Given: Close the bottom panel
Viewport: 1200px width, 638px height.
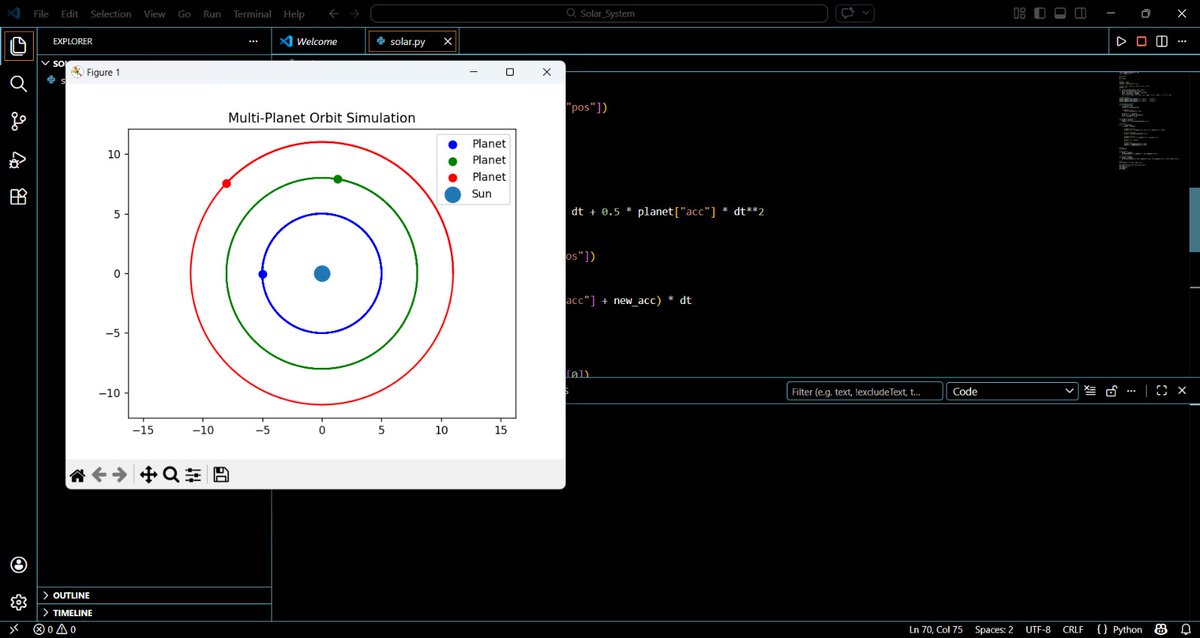Looking at the screenshot, I should click(1182, 391).
